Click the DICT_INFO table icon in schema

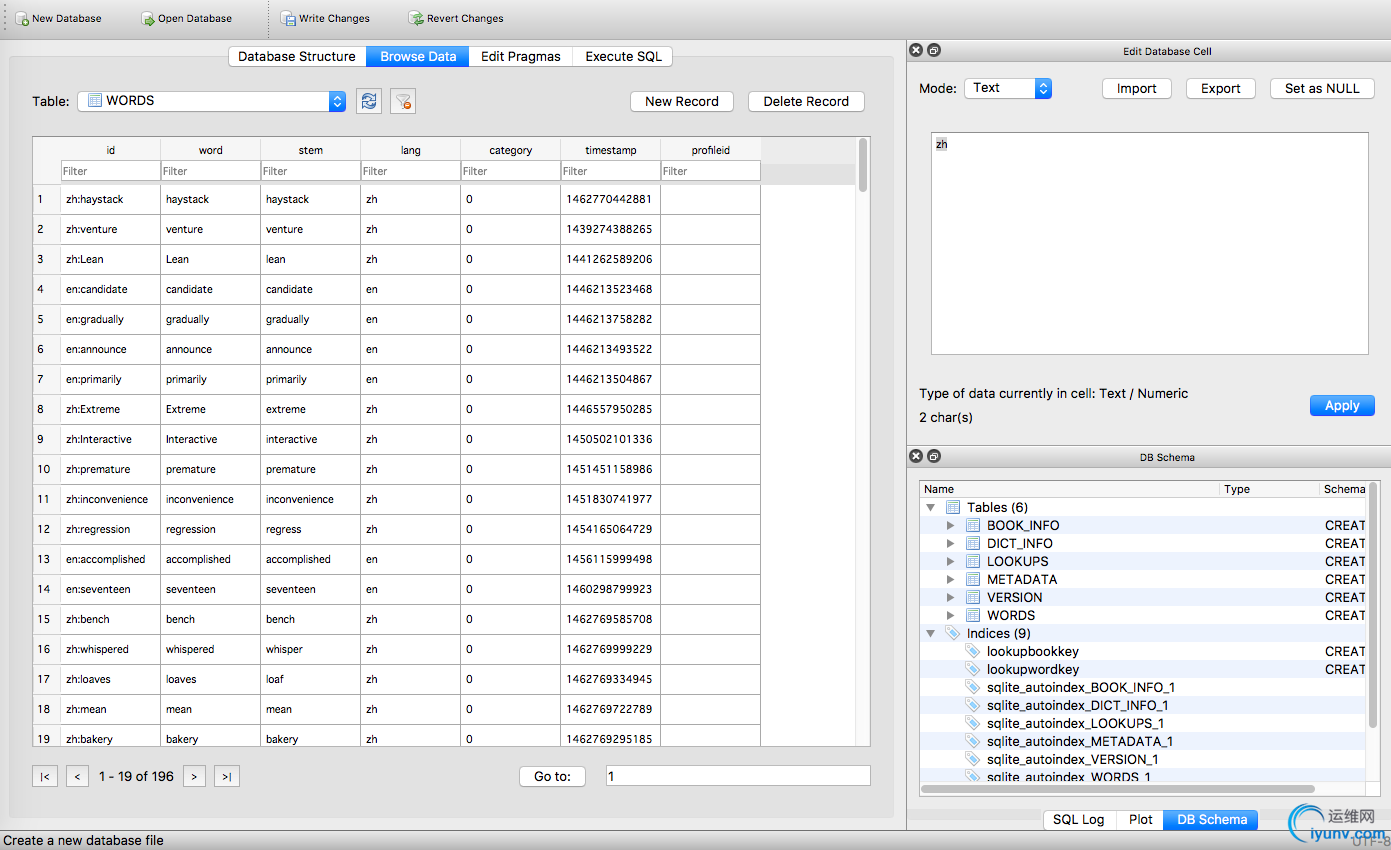973,544
